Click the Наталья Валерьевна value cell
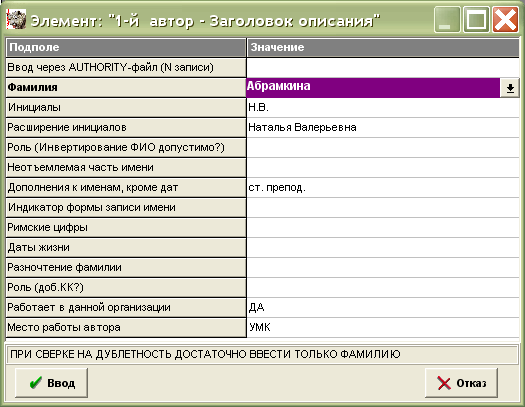 (x=383, y=128)
